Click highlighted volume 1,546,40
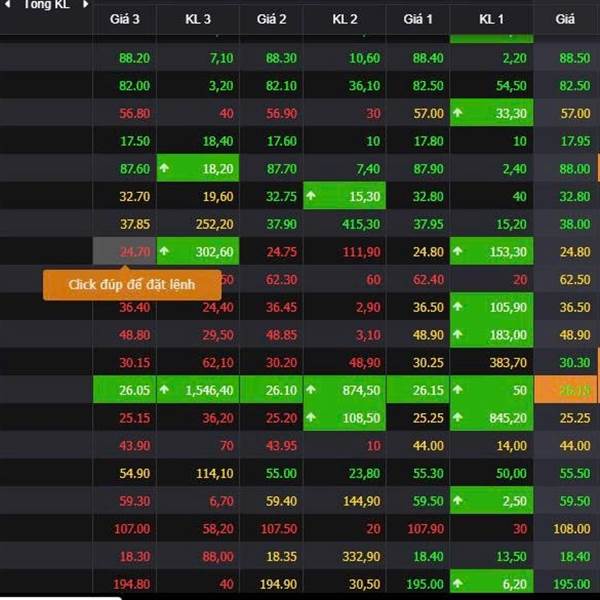 198,390
